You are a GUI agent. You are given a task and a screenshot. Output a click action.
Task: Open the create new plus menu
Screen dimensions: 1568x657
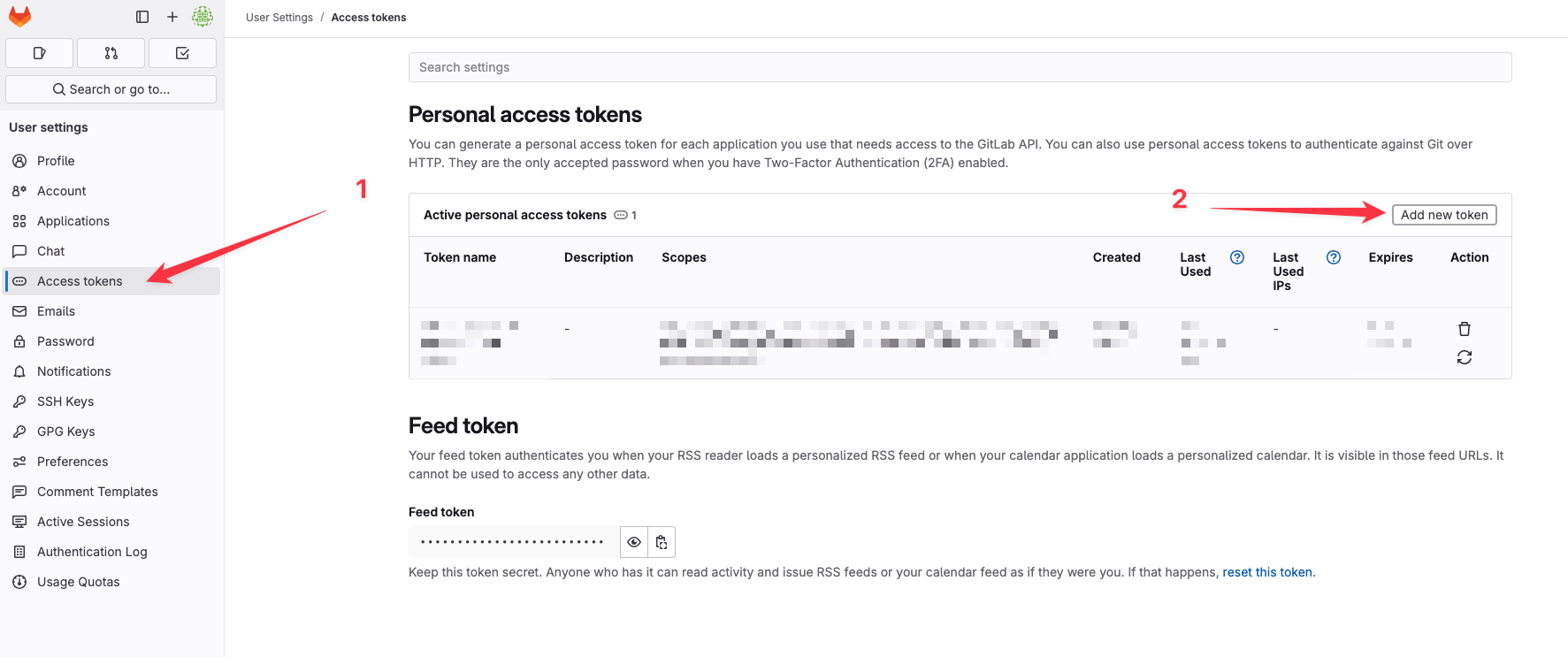coord(172,17)
